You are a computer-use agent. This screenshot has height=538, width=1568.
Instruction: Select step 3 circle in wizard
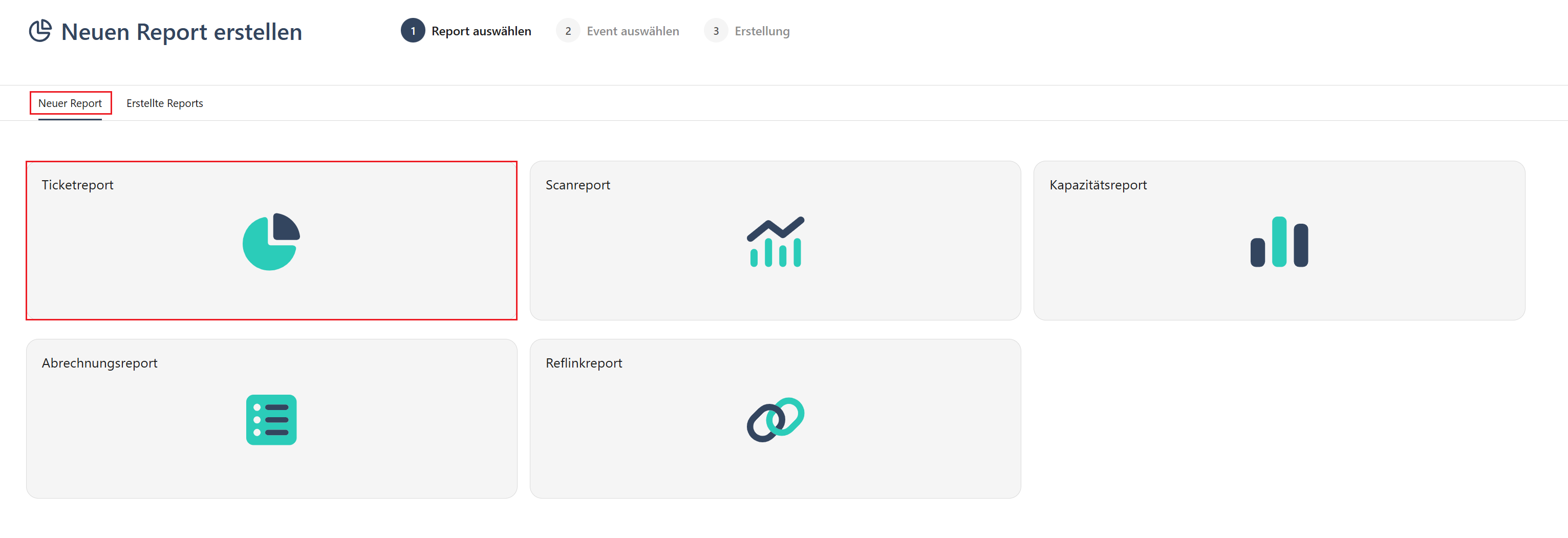coord(716,31)
